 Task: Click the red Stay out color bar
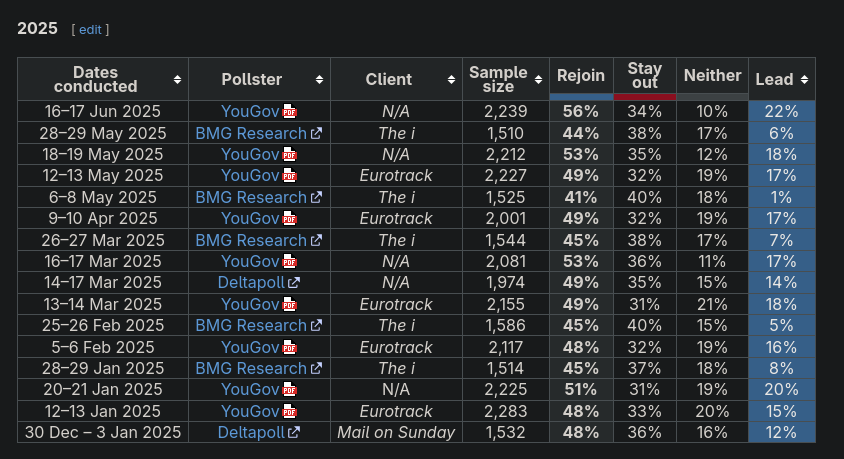coord(645,97)
